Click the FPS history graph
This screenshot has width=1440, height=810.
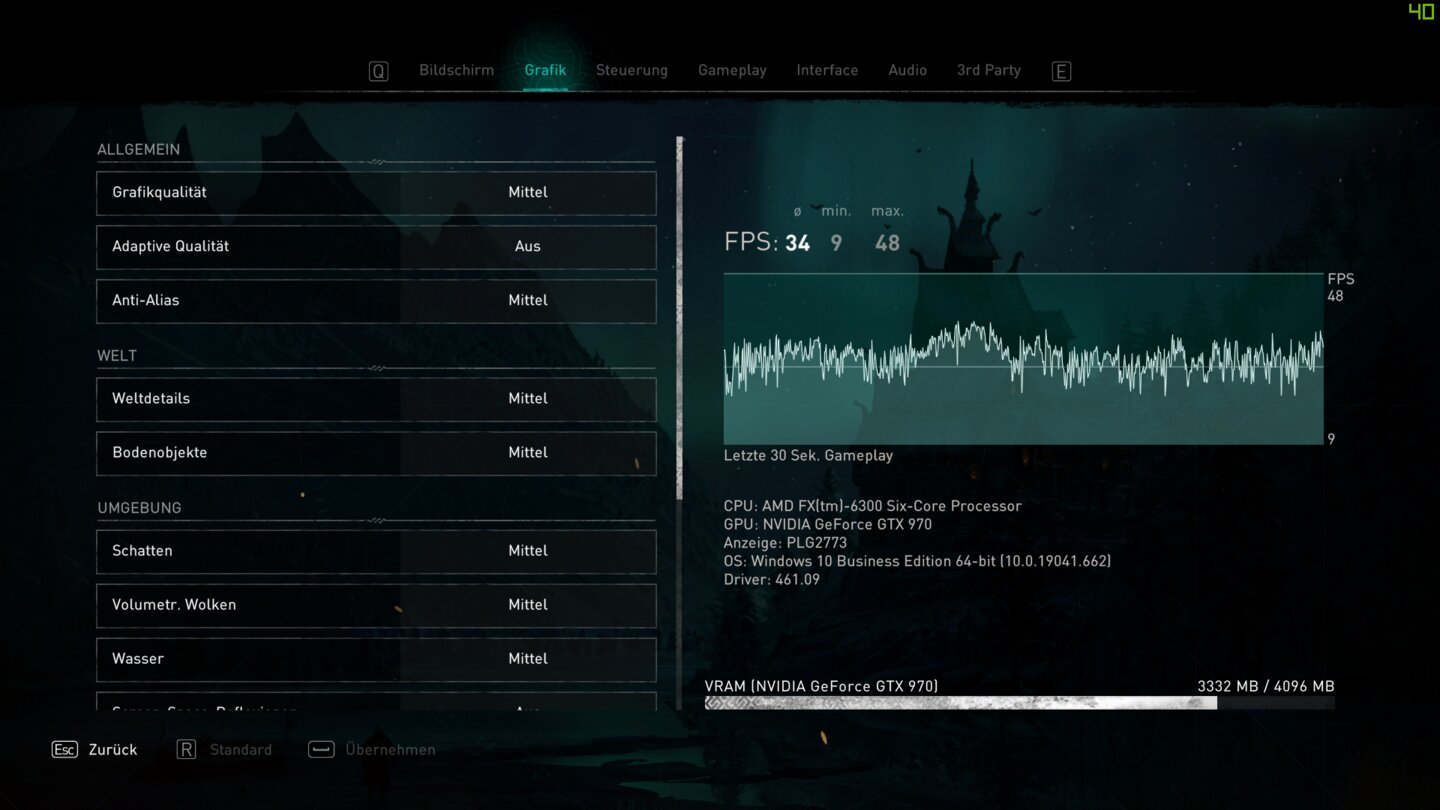(x=1023, y=359)
